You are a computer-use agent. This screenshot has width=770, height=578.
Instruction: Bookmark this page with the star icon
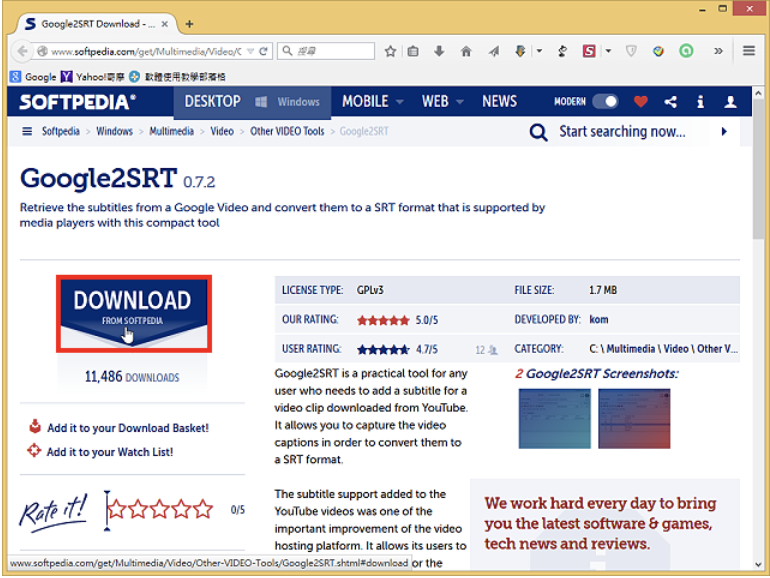[390, 51]
